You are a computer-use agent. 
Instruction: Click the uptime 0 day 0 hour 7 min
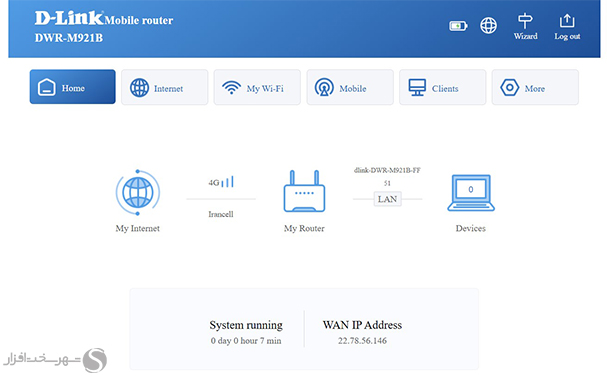pos(246,341)
